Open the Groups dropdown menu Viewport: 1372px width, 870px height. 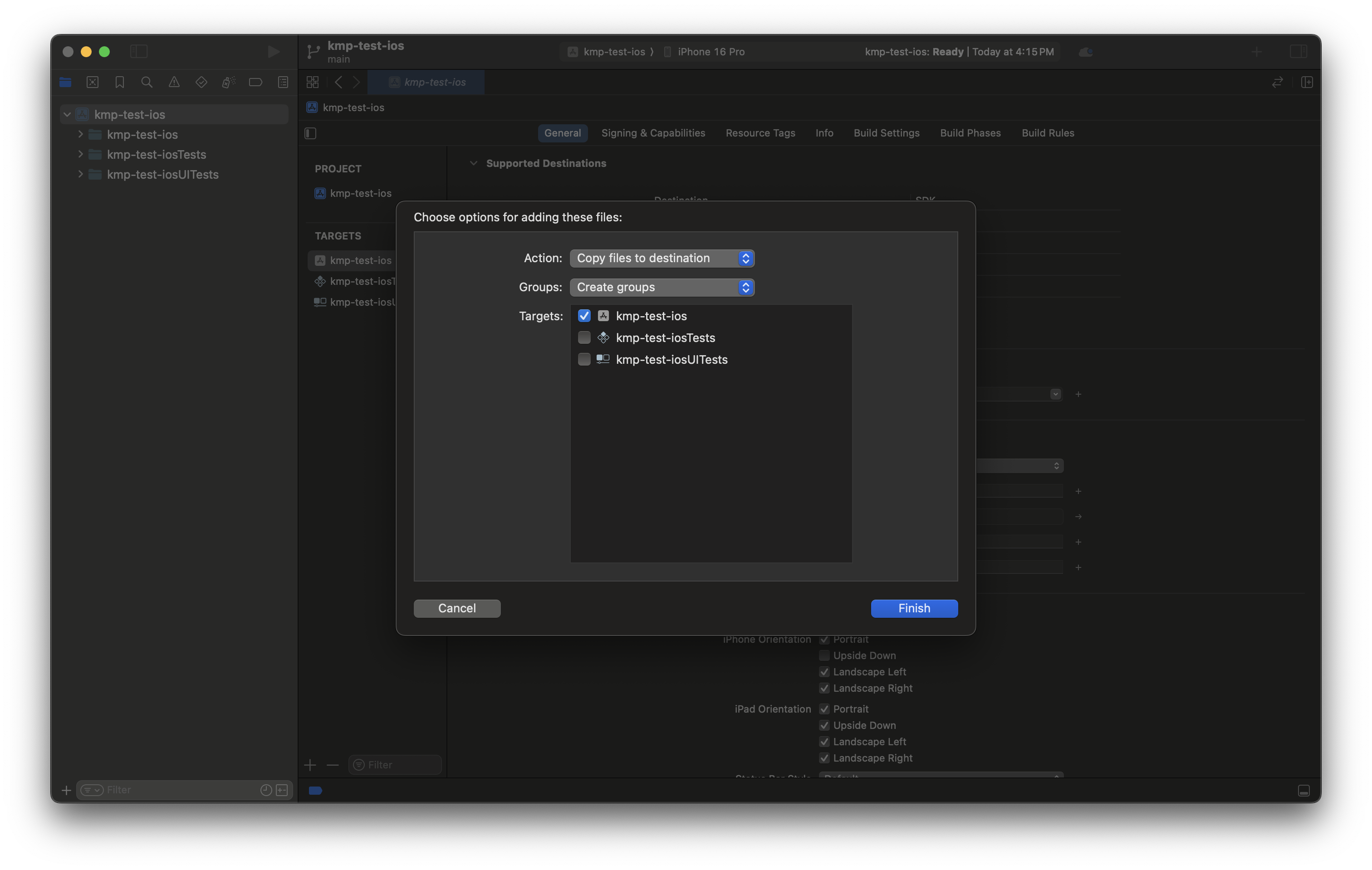pyautogui.click(x=661, y=287)
